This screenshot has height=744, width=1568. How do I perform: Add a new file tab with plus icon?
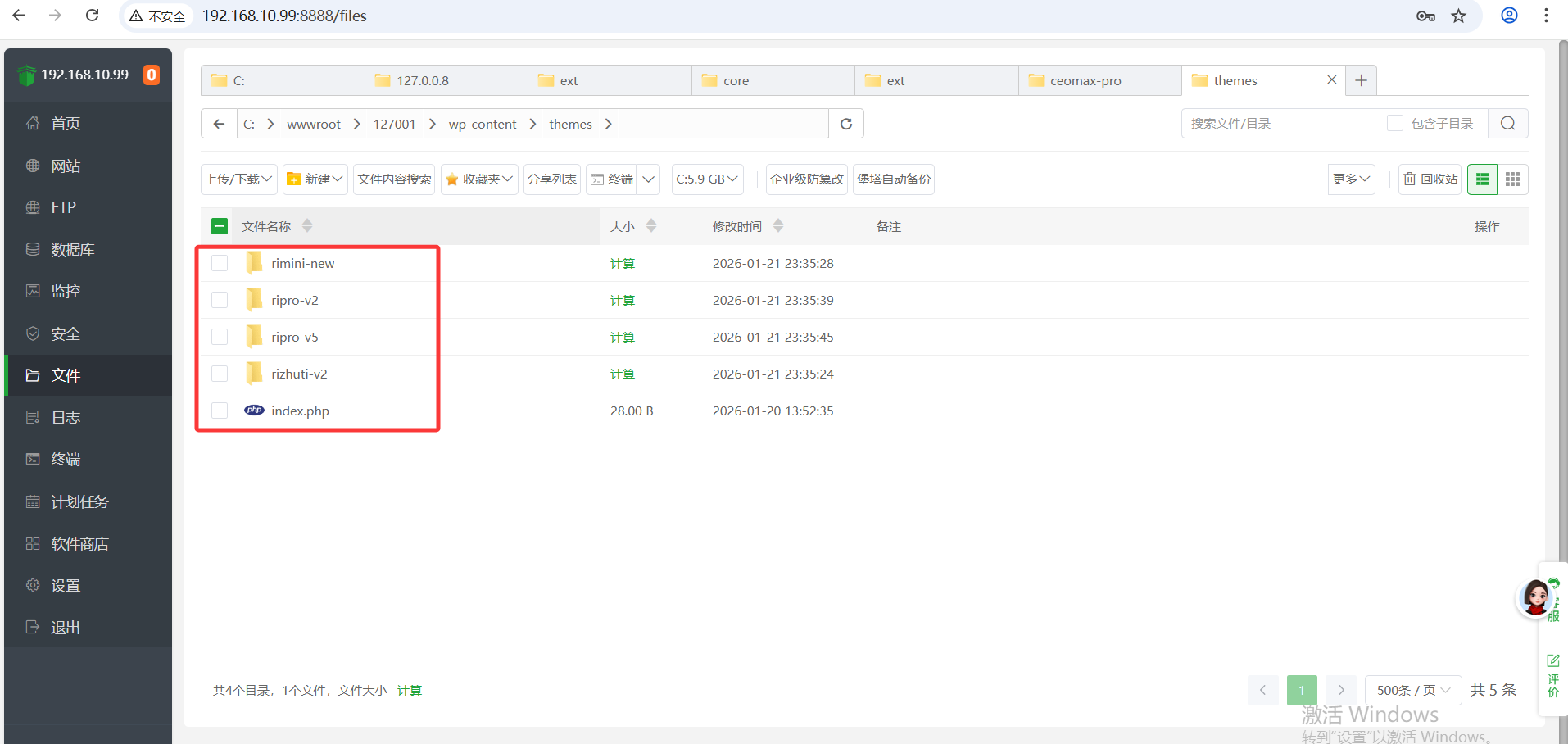1361,80
